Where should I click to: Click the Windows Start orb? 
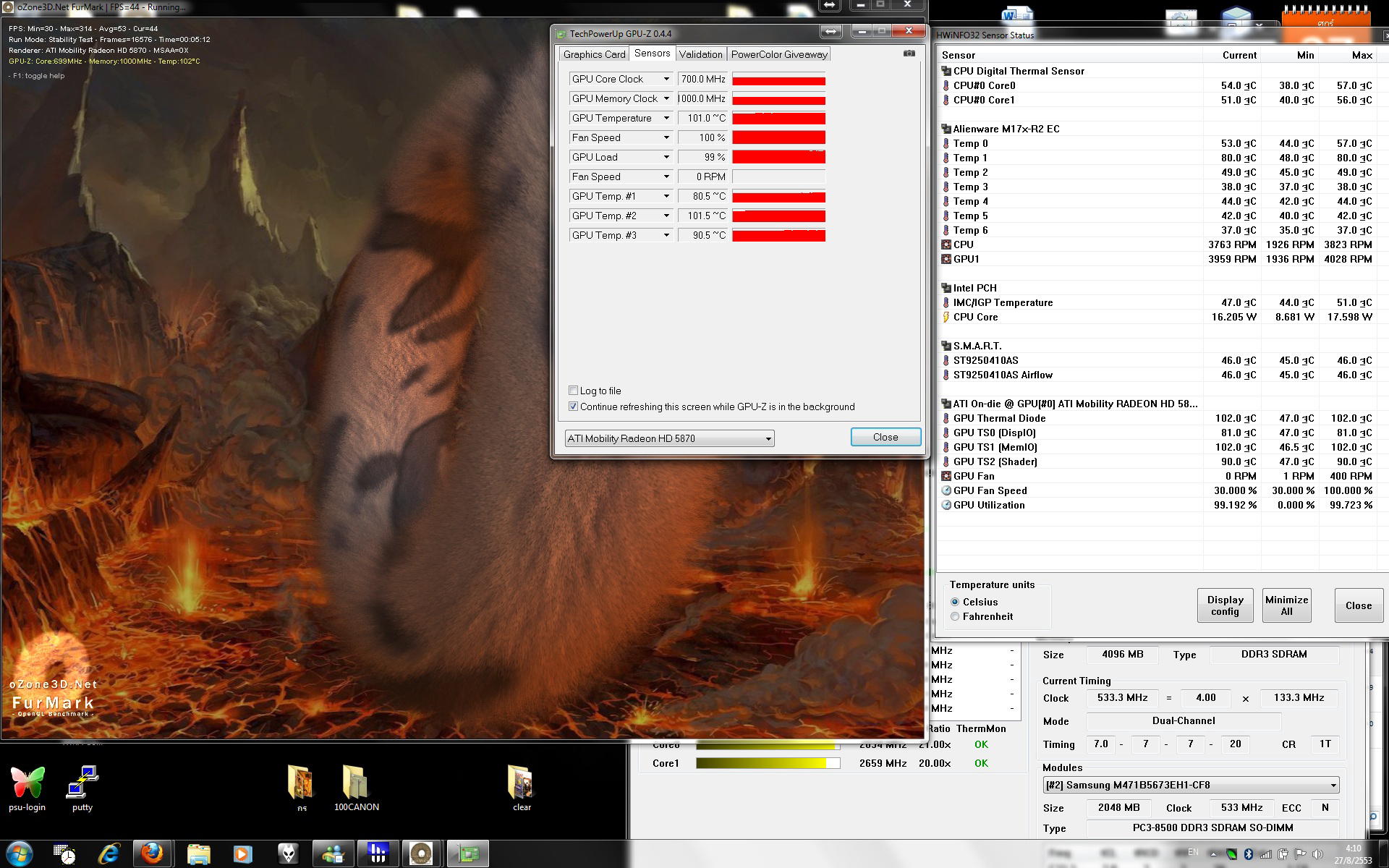20,854
